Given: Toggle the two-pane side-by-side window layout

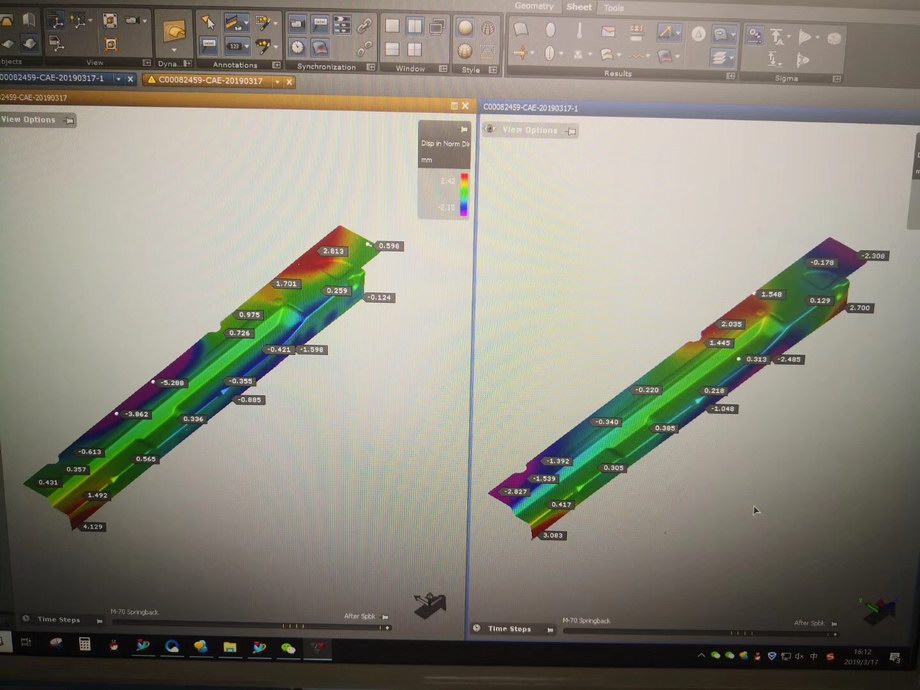Looking at the screenshot, I should 414,26.
